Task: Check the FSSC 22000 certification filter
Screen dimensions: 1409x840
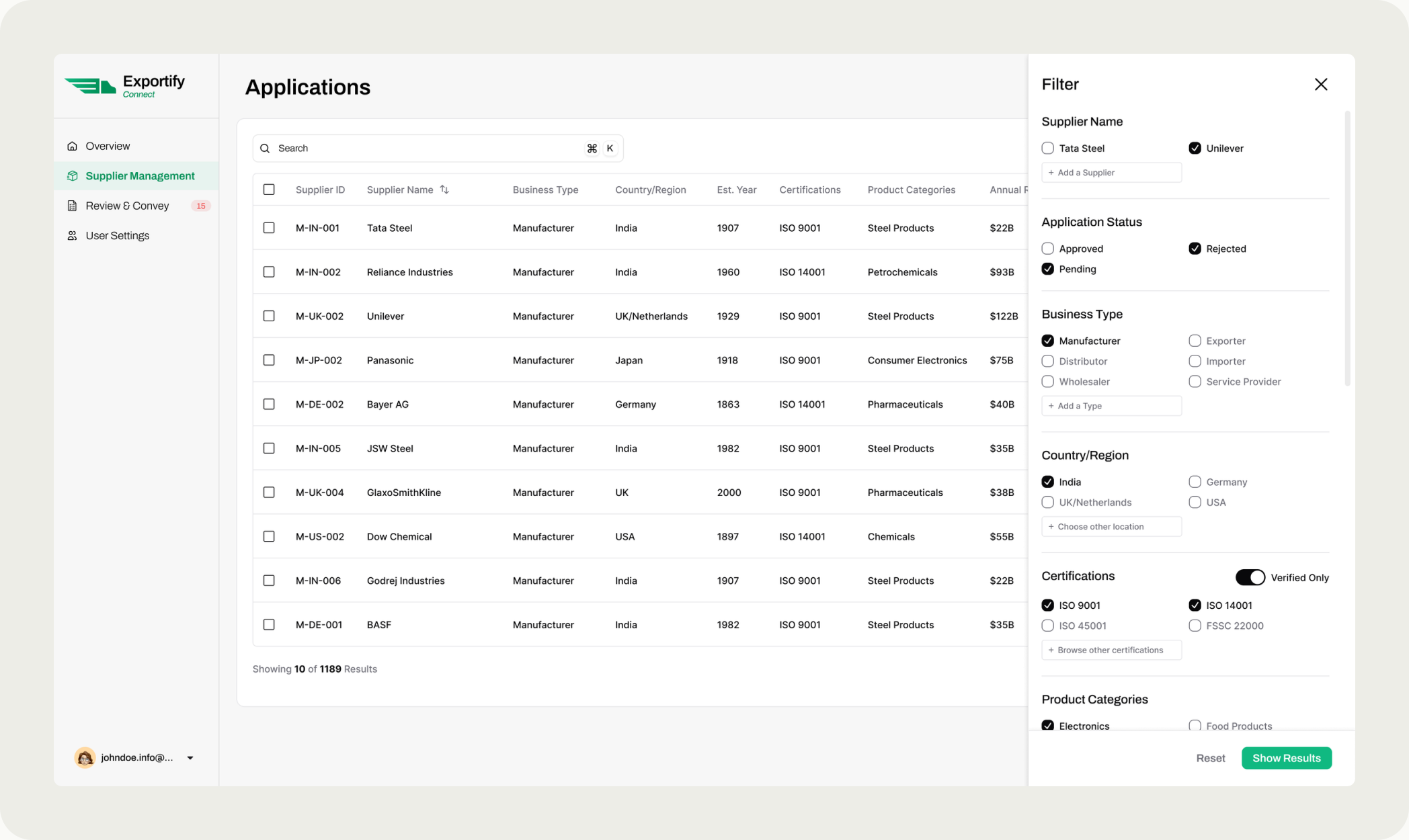Action: point(1195,626)
